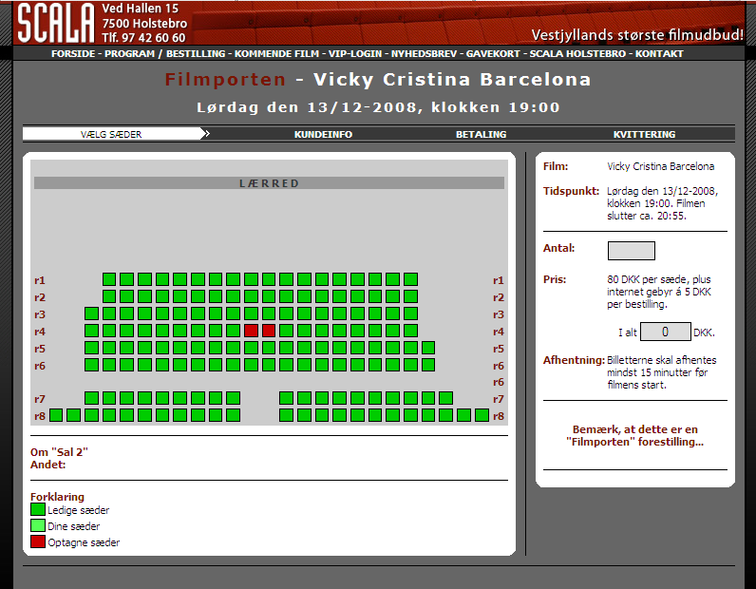Click the right red occupied seat in r4

coord(269,331)
